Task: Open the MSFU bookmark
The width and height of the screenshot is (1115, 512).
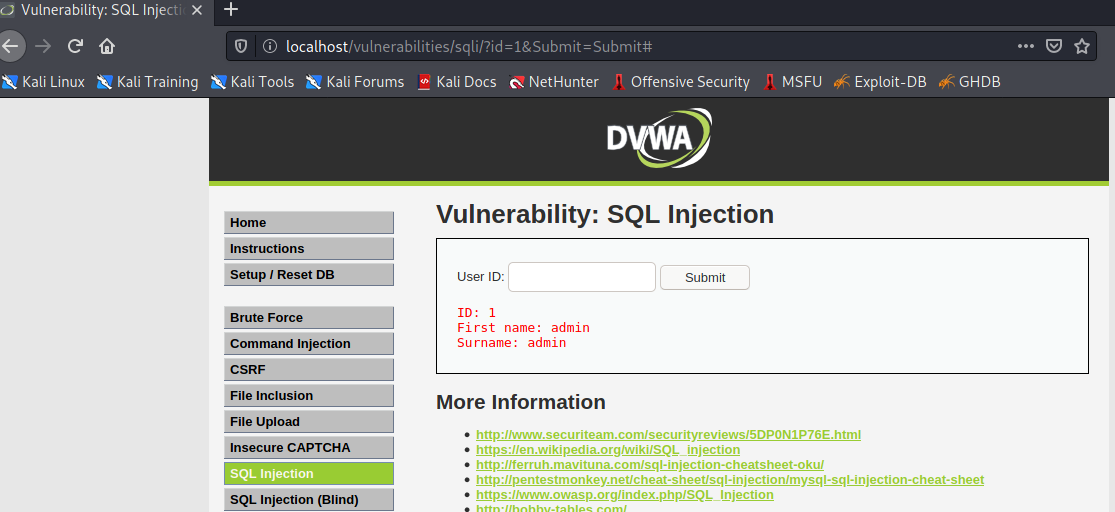Action: (x=792, y=82)
